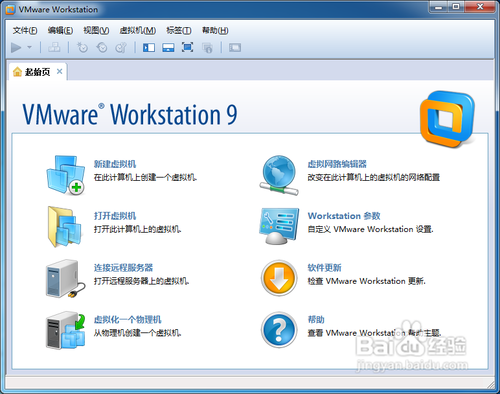Click the 新建虚拟机 icon
The width and height of the screenshot is (500, 394).
coord(66,175)
